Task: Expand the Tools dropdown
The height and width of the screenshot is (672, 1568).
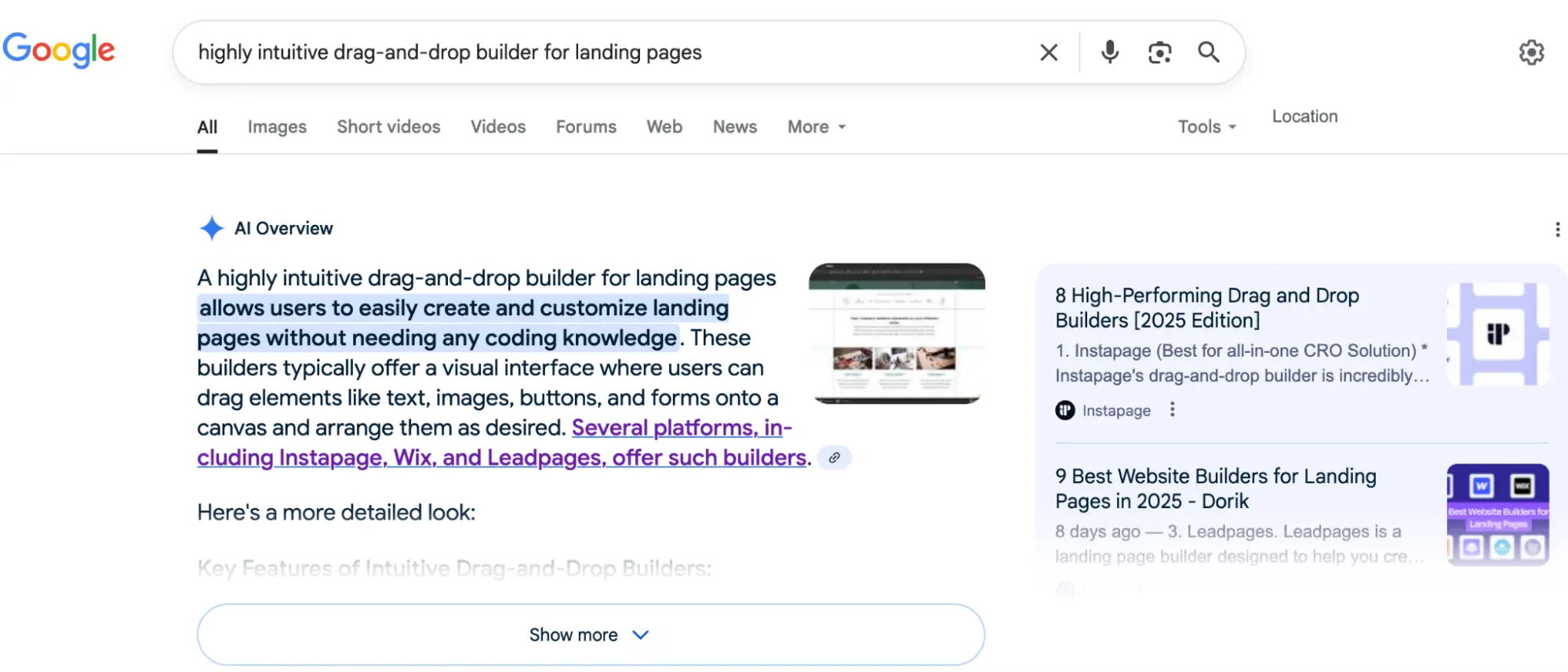Action: click(1207, 127)
